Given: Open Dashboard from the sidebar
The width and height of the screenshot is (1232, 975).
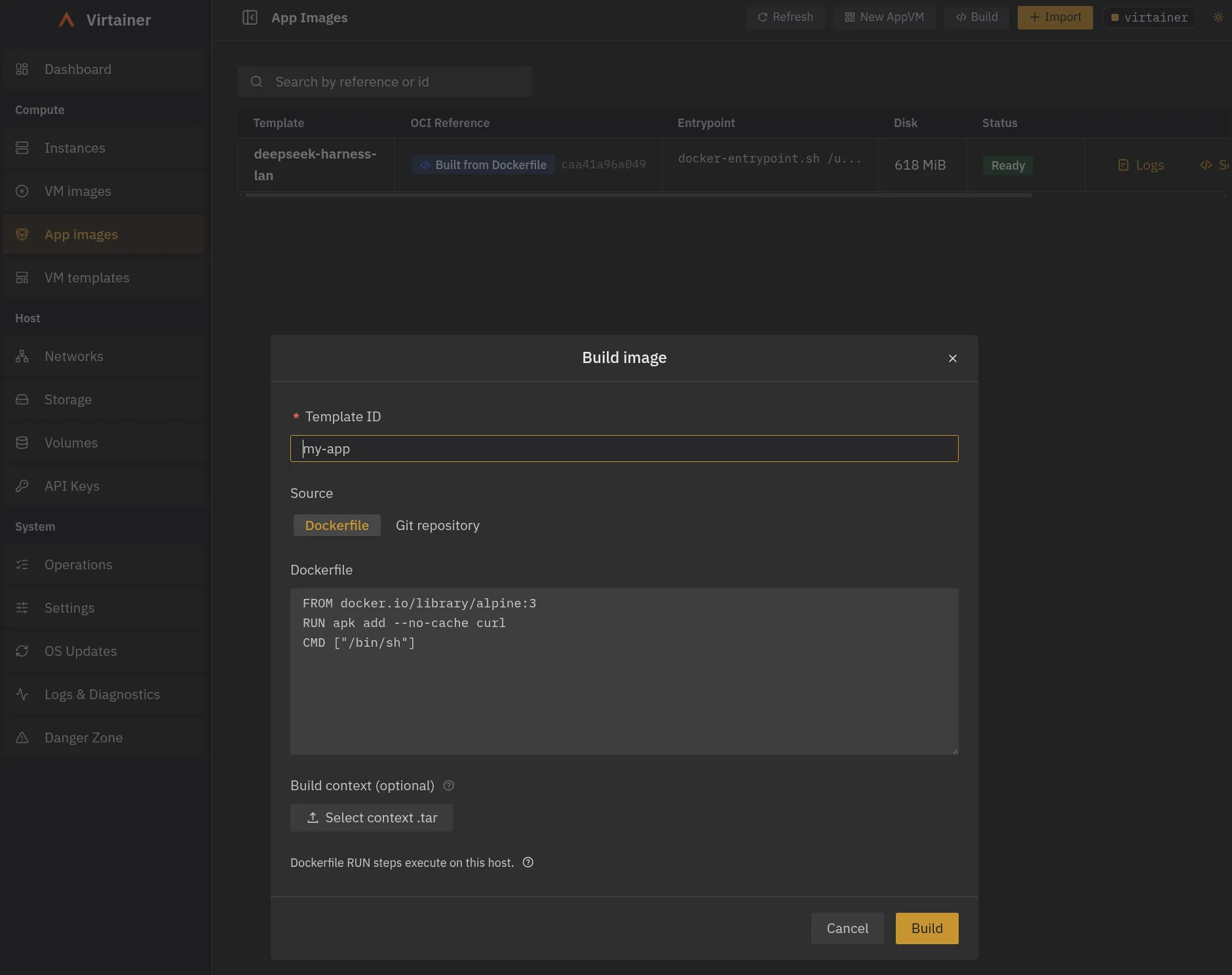Looking at the screenshot, I should 104,69.
